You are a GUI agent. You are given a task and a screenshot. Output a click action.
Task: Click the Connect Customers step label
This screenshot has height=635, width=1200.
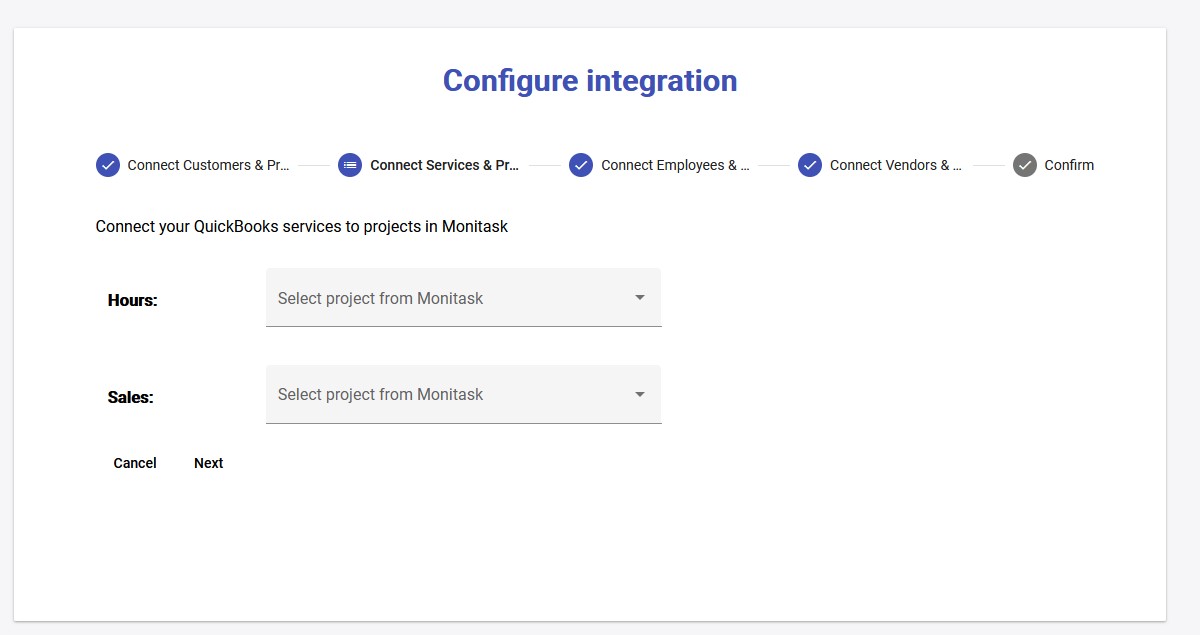[x=209, y=165]
